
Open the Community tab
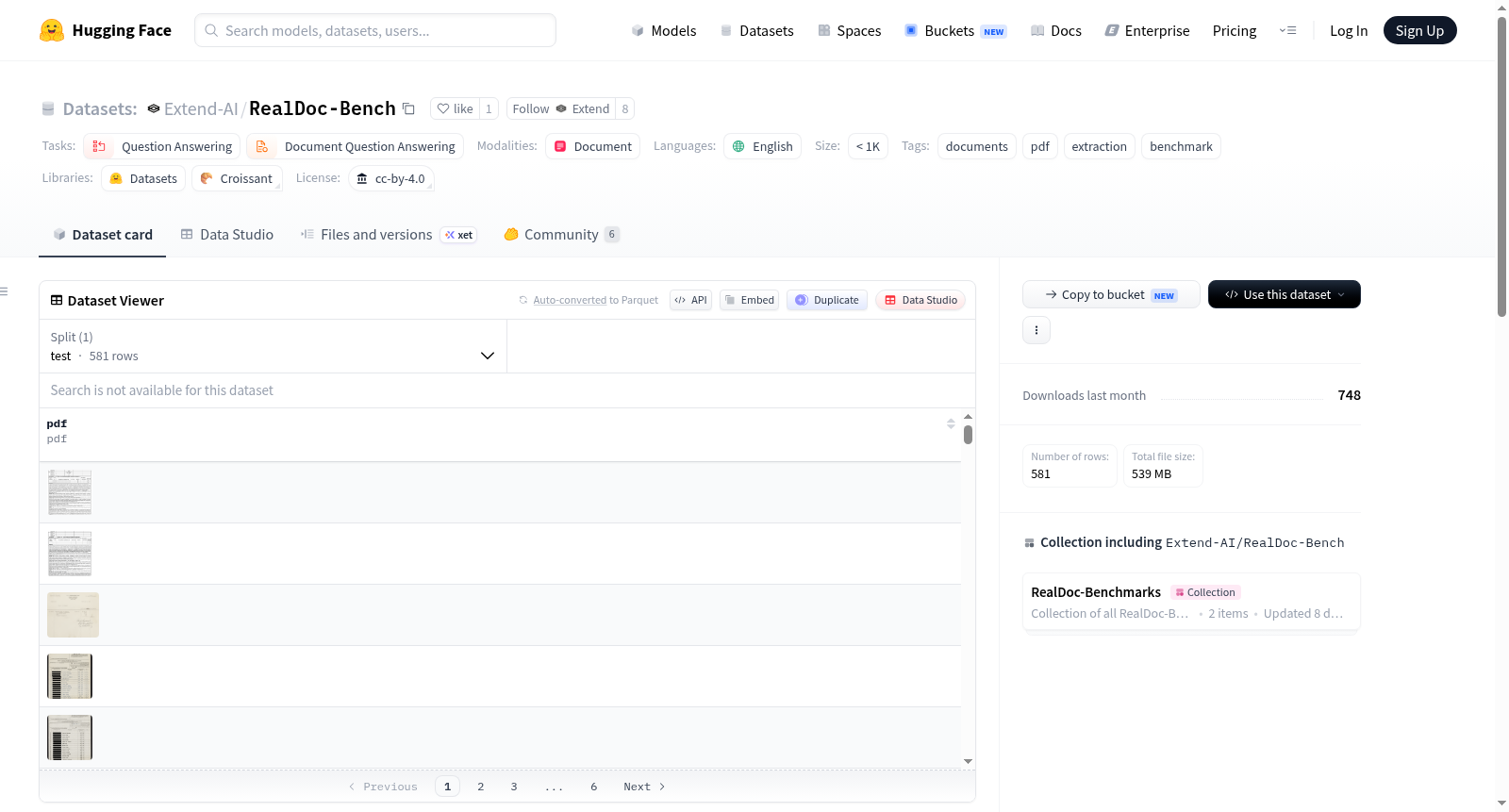pyautogui.click(x=561, y=235)
